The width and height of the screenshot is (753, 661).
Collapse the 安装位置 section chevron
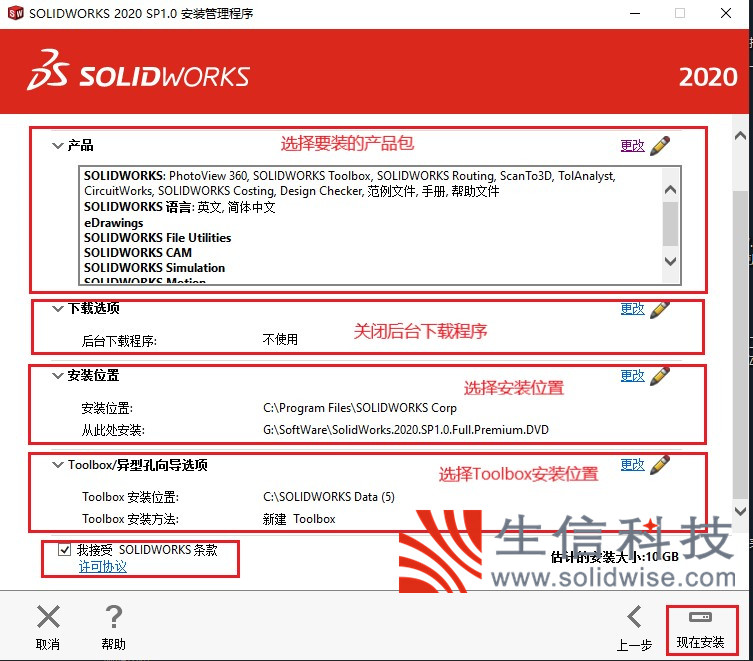pos(58,375)
